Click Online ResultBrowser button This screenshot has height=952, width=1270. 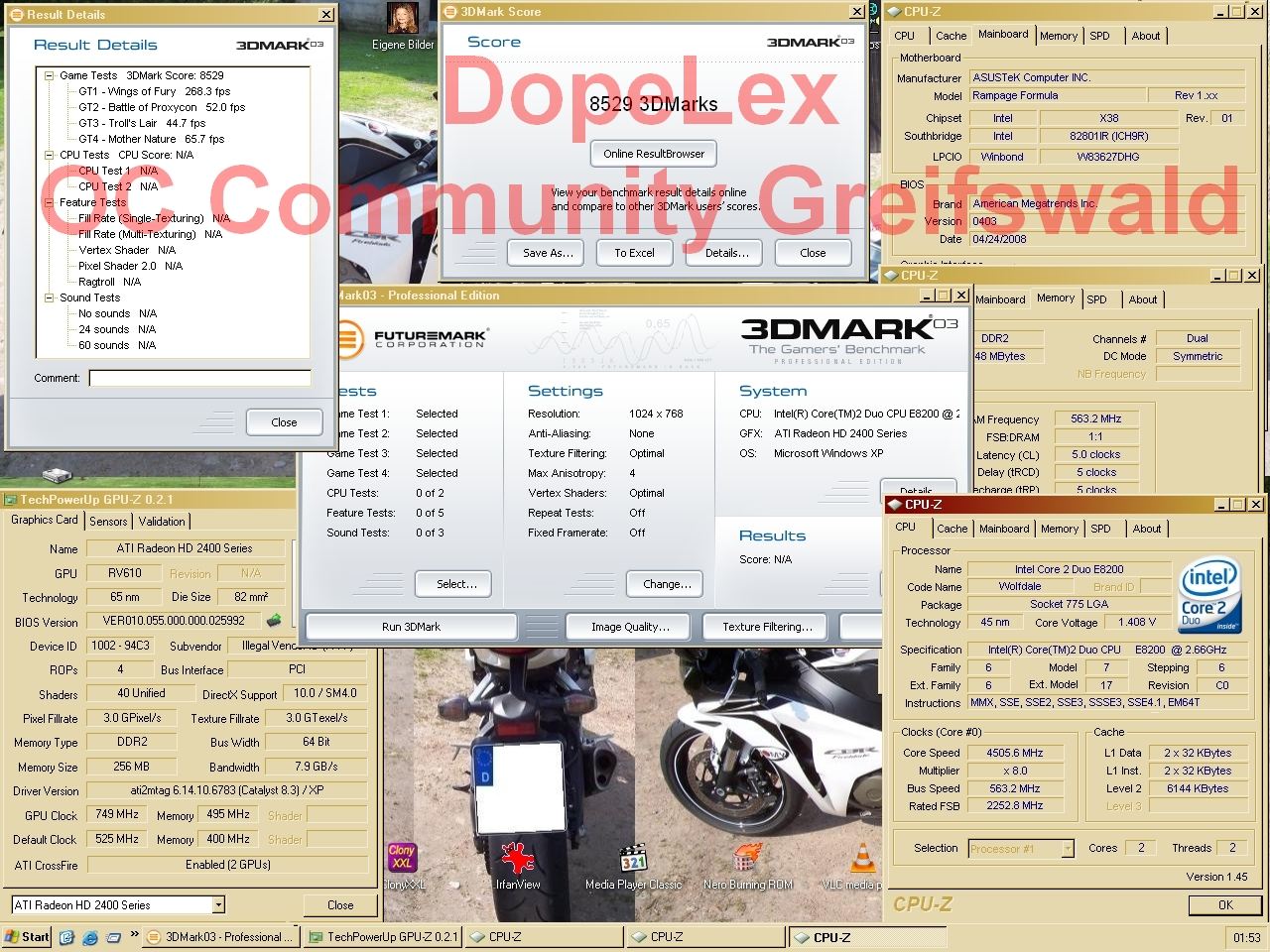(654, 154)
